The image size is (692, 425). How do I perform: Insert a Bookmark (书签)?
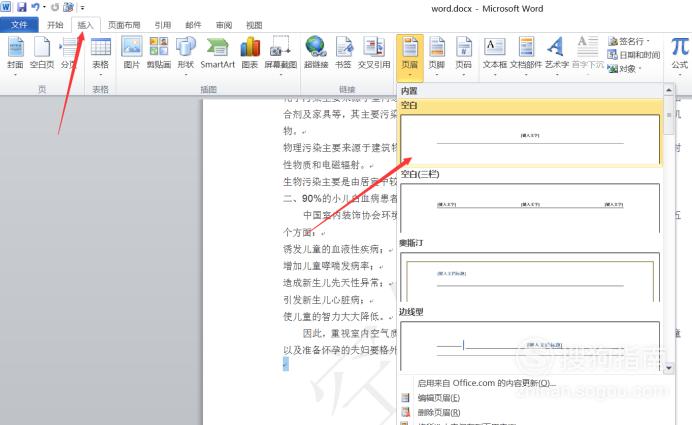tap(343, 53)
